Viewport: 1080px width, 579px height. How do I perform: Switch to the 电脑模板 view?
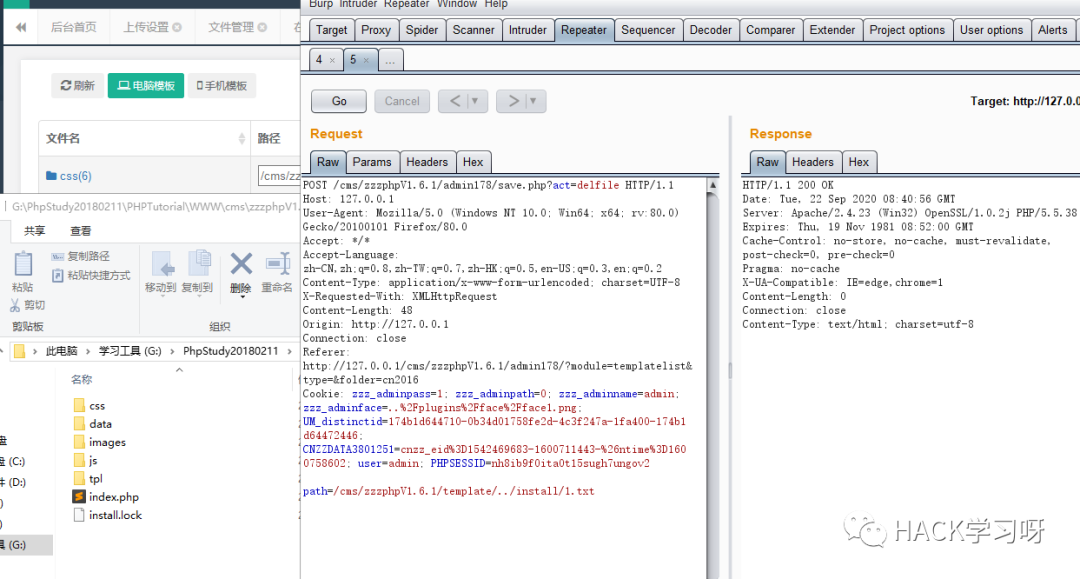(146, 85)
